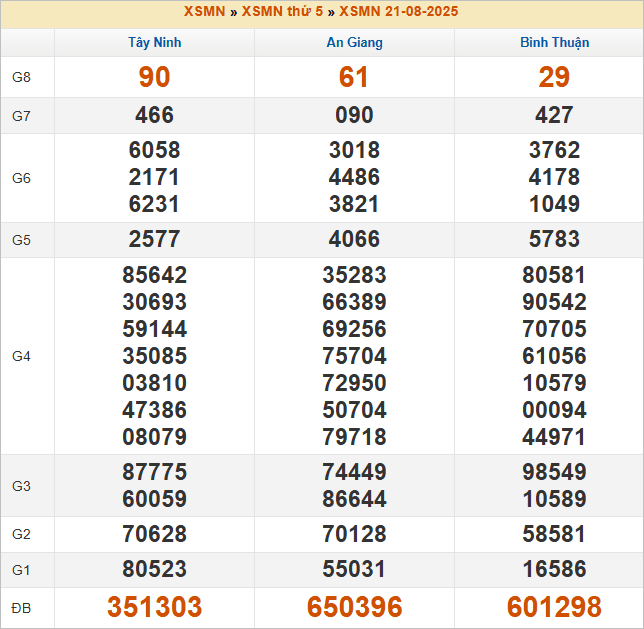The image size is (644, 629).
Task: Click An Giang G5 number 4066
Action: pyautogui.click(x=354, y=239)
